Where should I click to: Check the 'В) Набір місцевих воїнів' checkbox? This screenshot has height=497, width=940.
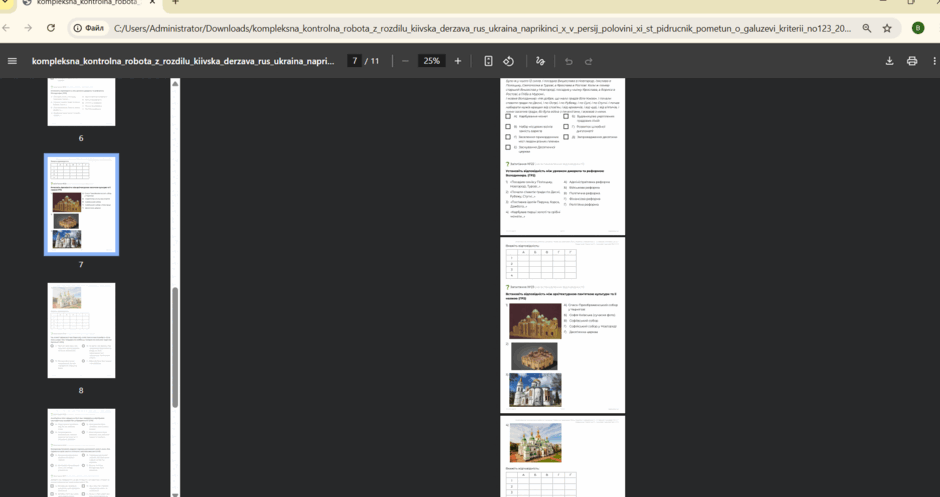(x=508, y=126)
